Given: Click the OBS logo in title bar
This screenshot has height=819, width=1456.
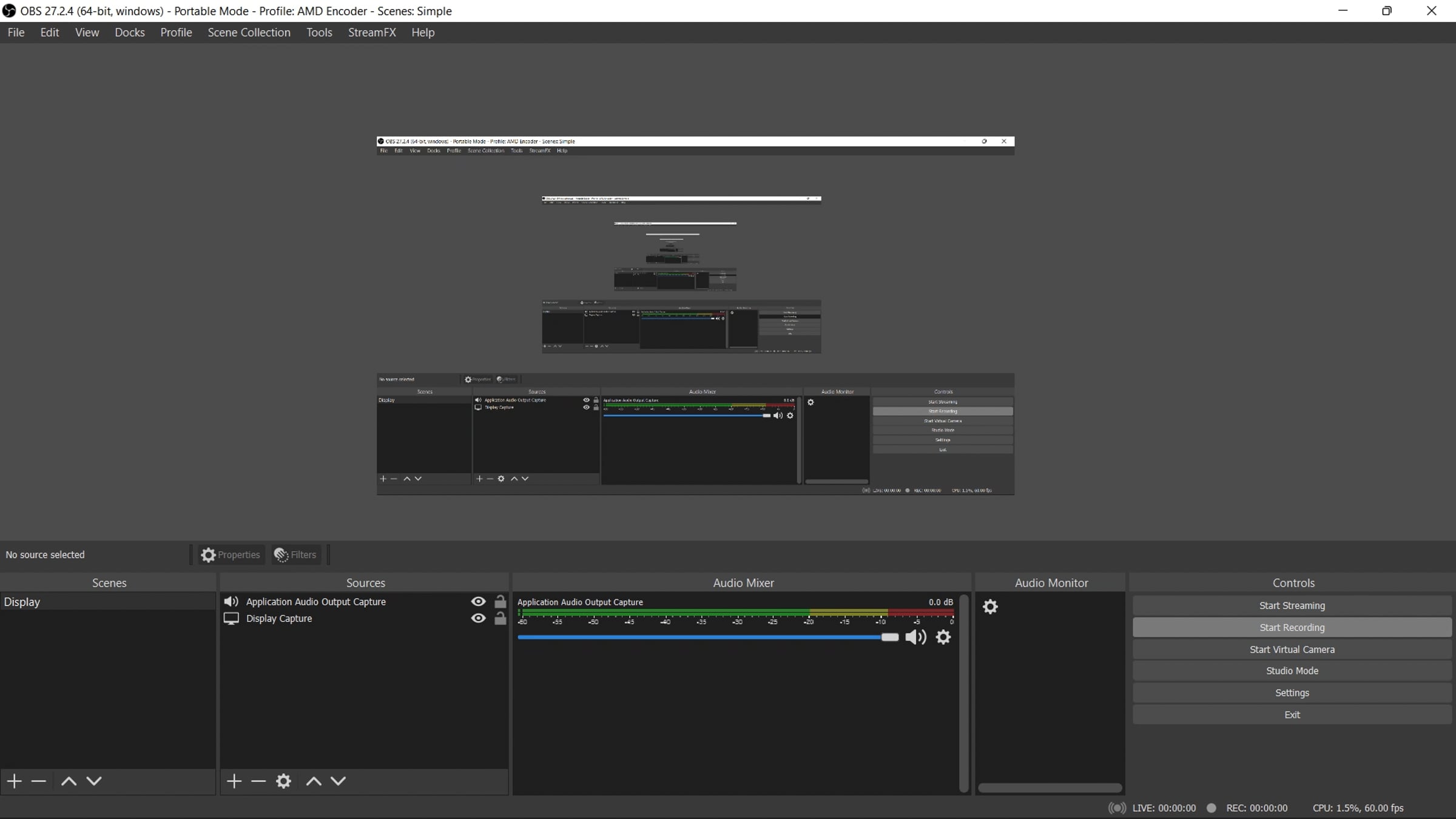Looking at the screenshot, I should pyautogui.click(x=9, y=11).
